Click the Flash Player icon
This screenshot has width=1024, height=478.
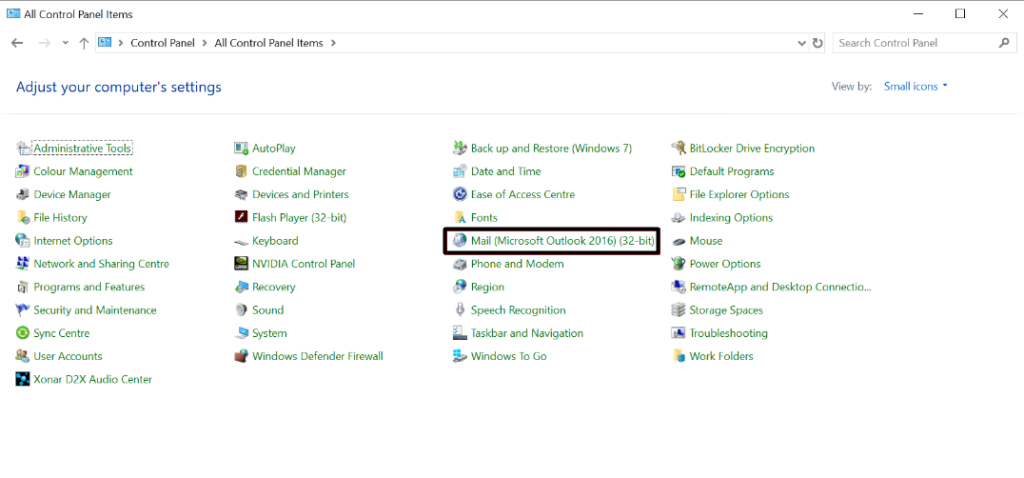[x=241, y=218]
